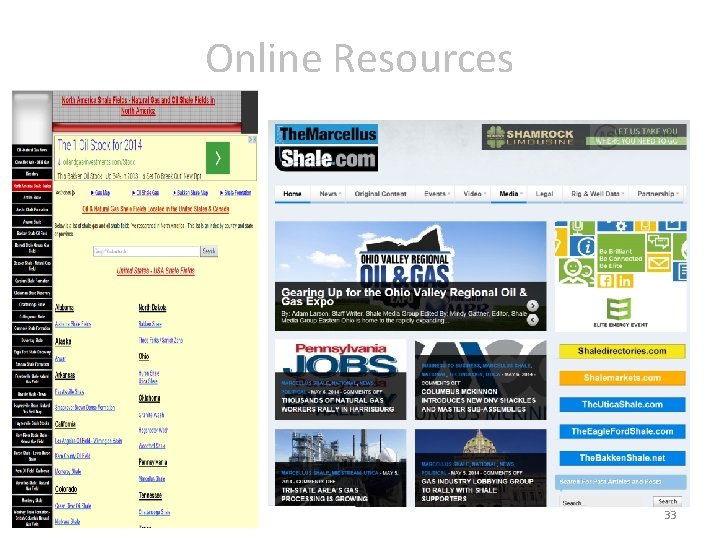Open the Original Content menu item
The width and height of the screenshot is (720, 540).
pyautogui.click(x=380, y=194)
